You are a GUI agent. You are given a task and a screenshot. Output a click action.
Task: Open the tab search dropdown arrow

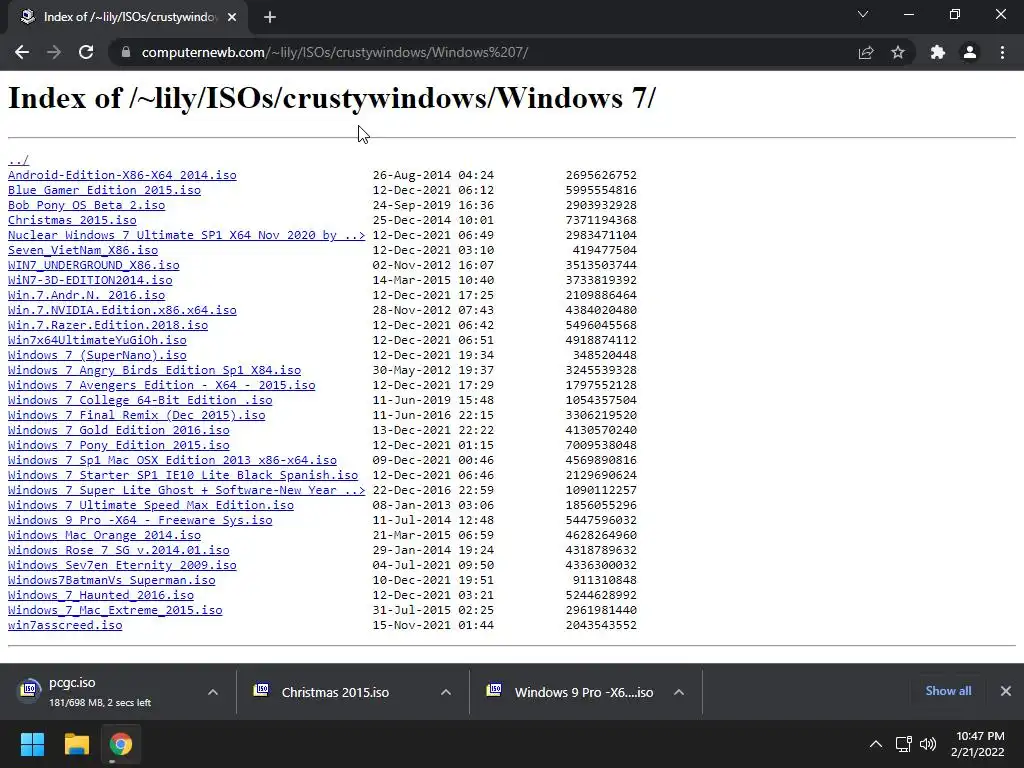(x=863, y=14)
